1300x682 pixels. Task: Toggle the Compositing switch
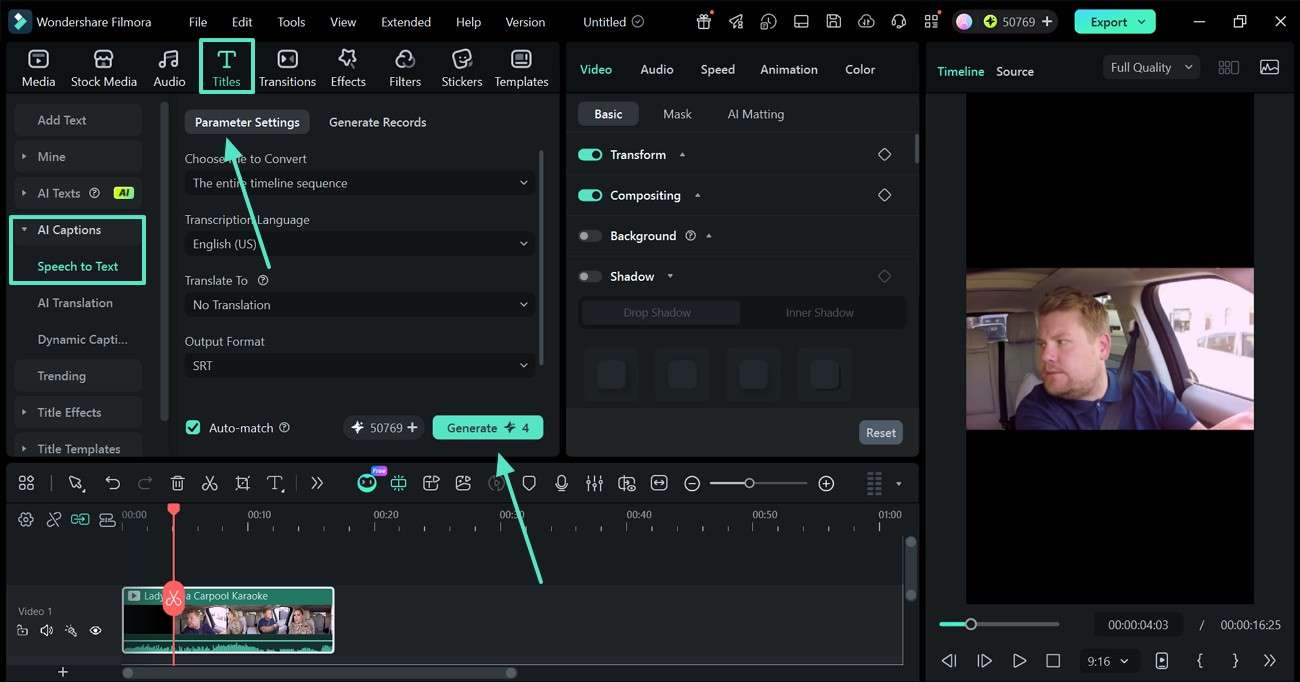[x=590, y=195]
